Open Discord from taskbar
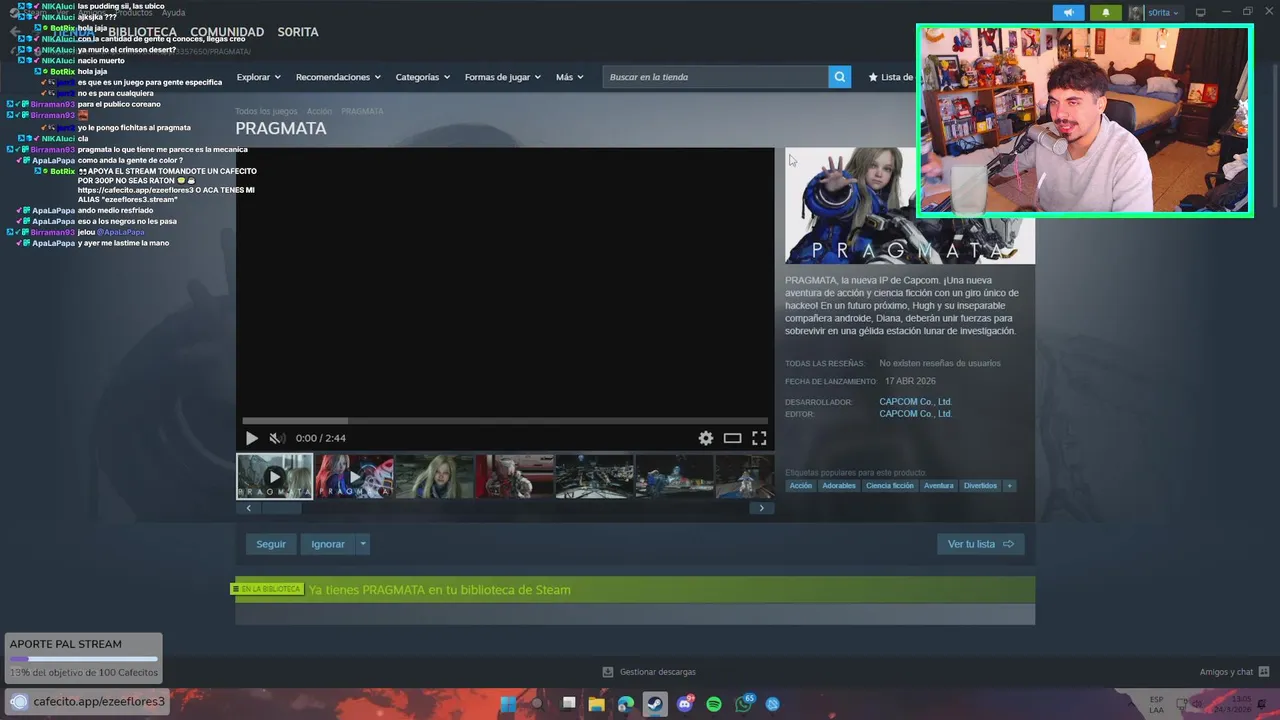This screenshot has width=1280, height=720. (685, 704)
